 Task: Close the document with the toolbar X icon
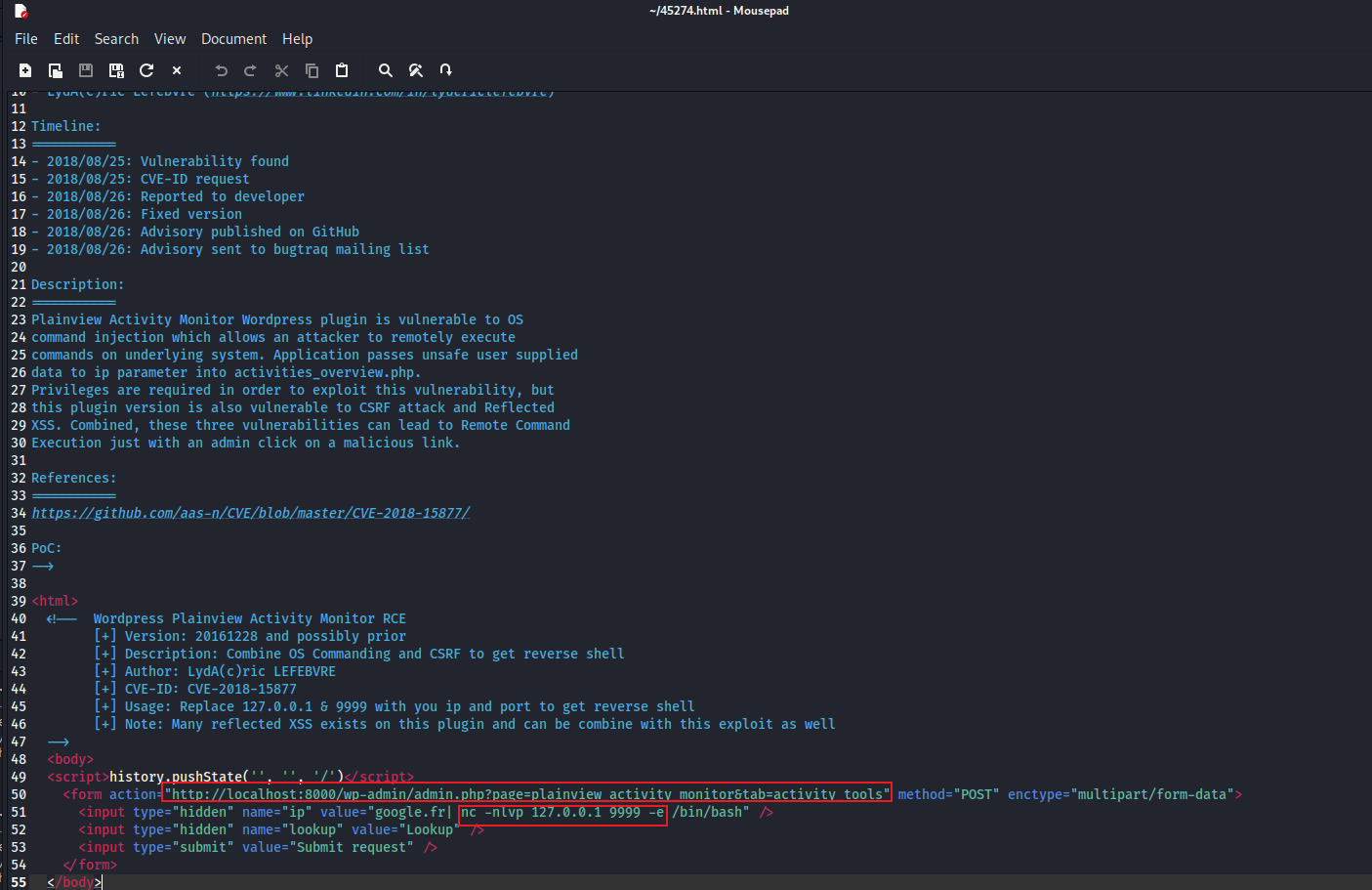pos(177,70)
